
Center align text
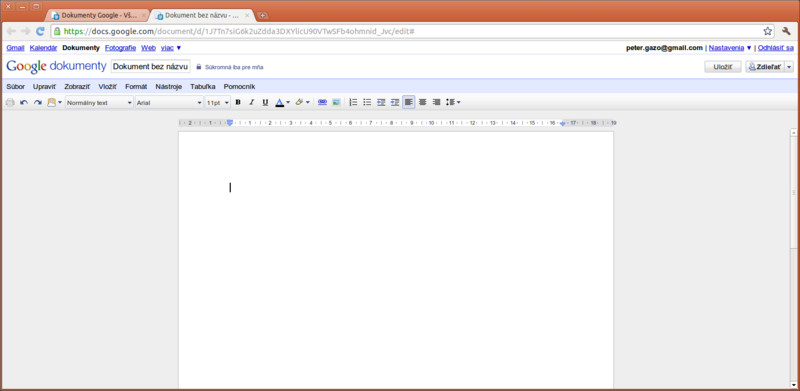coord(422,102)
